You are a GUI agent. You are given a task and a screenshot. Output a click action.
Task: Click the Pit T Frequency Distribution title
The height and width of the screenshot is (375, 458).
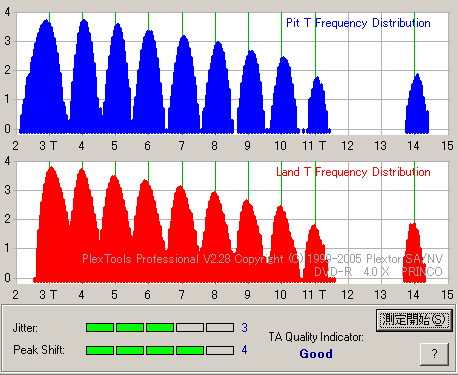(x=358, y=23)
